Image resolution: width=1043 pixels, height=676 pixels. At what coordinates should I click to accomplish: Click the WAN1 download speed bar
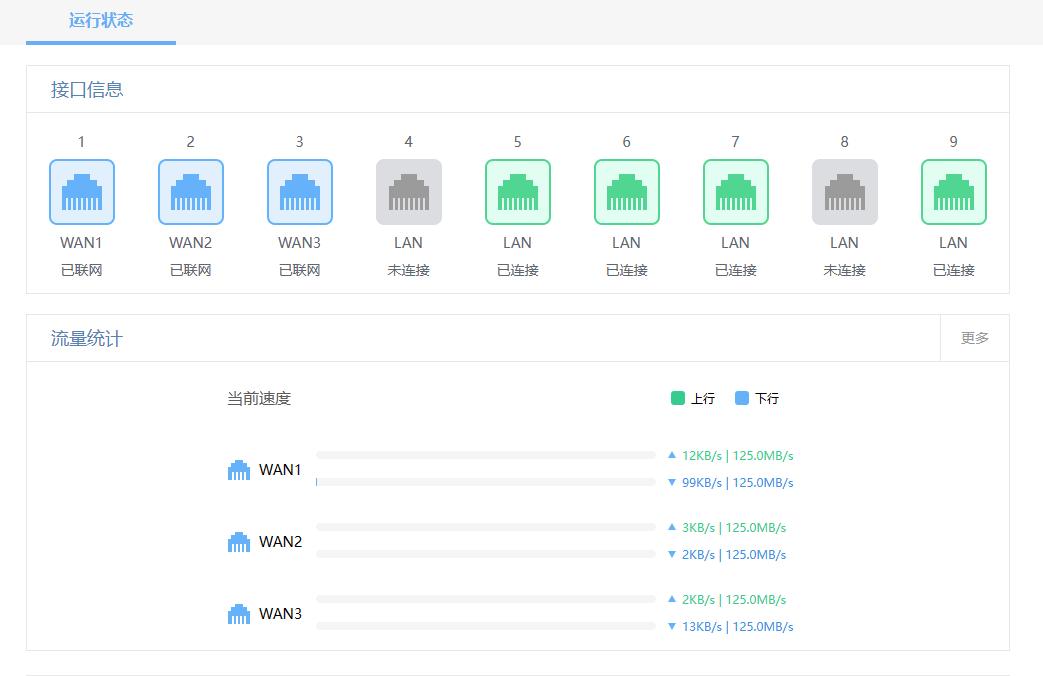tap(486, 482)
